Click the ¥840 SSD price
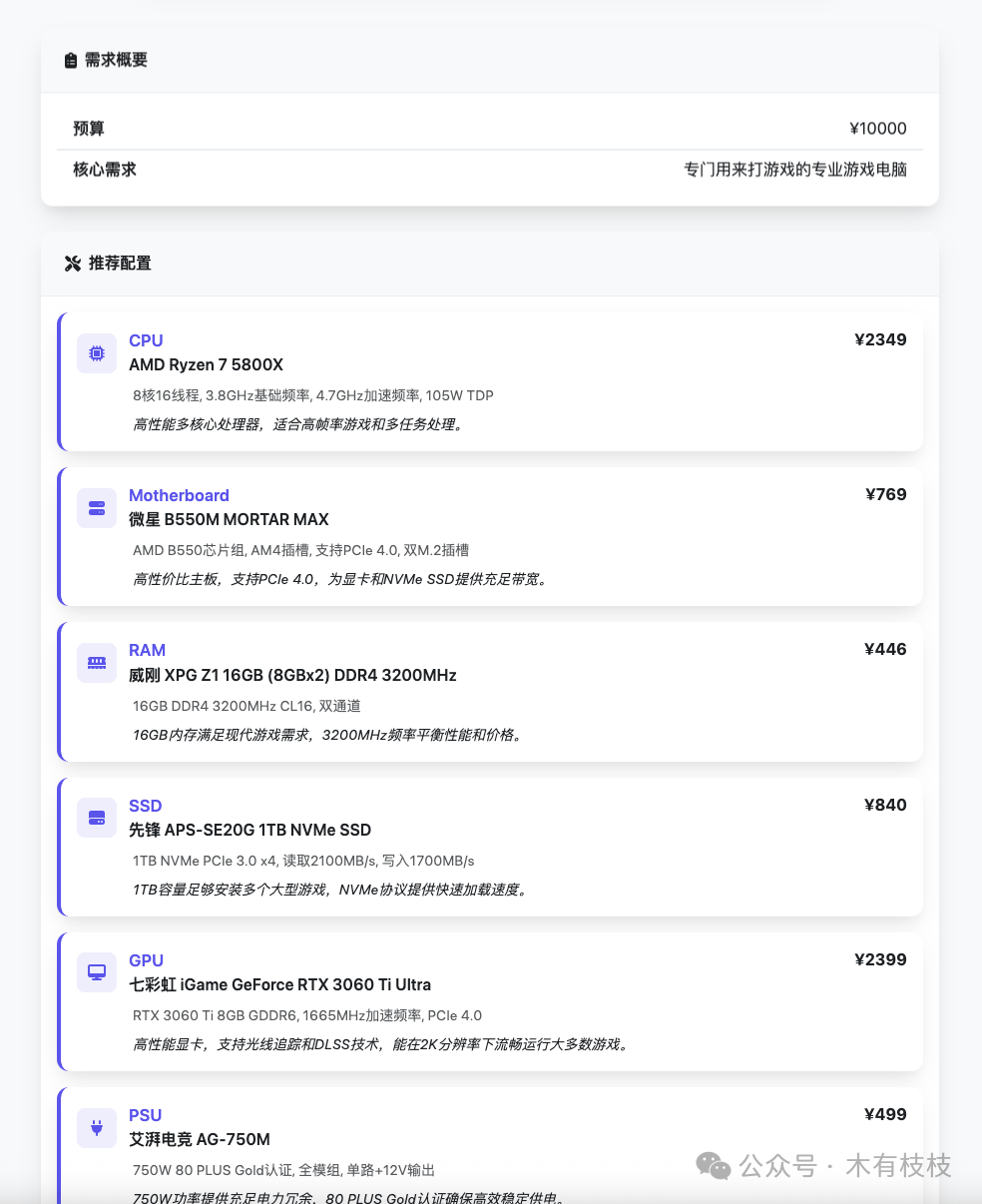Viewport: 982px width, 1204px height. [x=885, y=805]
